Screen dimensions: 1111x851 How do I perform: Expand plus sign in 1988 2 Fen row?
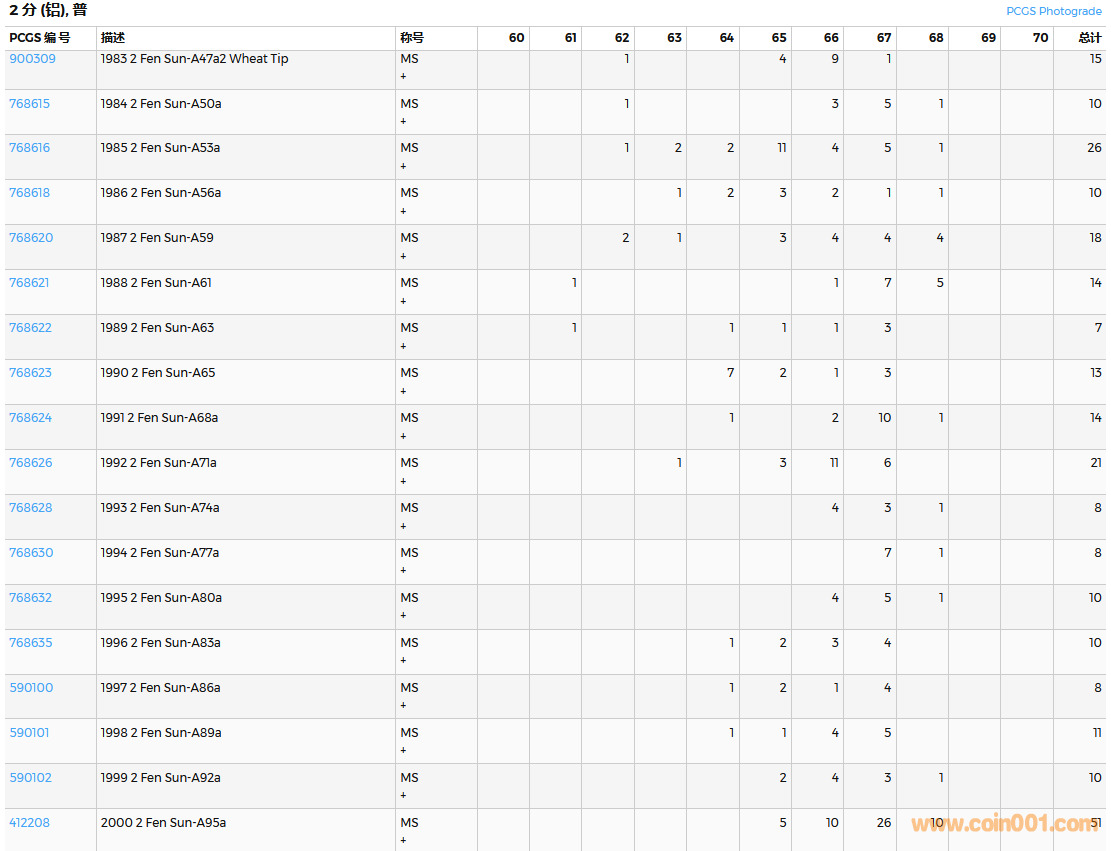coord(404,301)
